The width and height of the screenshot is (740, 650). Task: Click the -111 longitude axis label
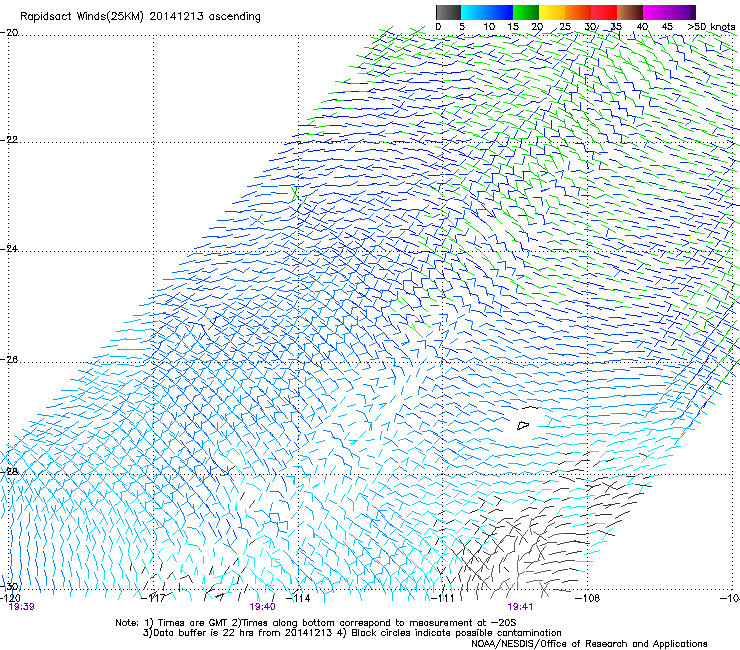(x=443, y=598)
